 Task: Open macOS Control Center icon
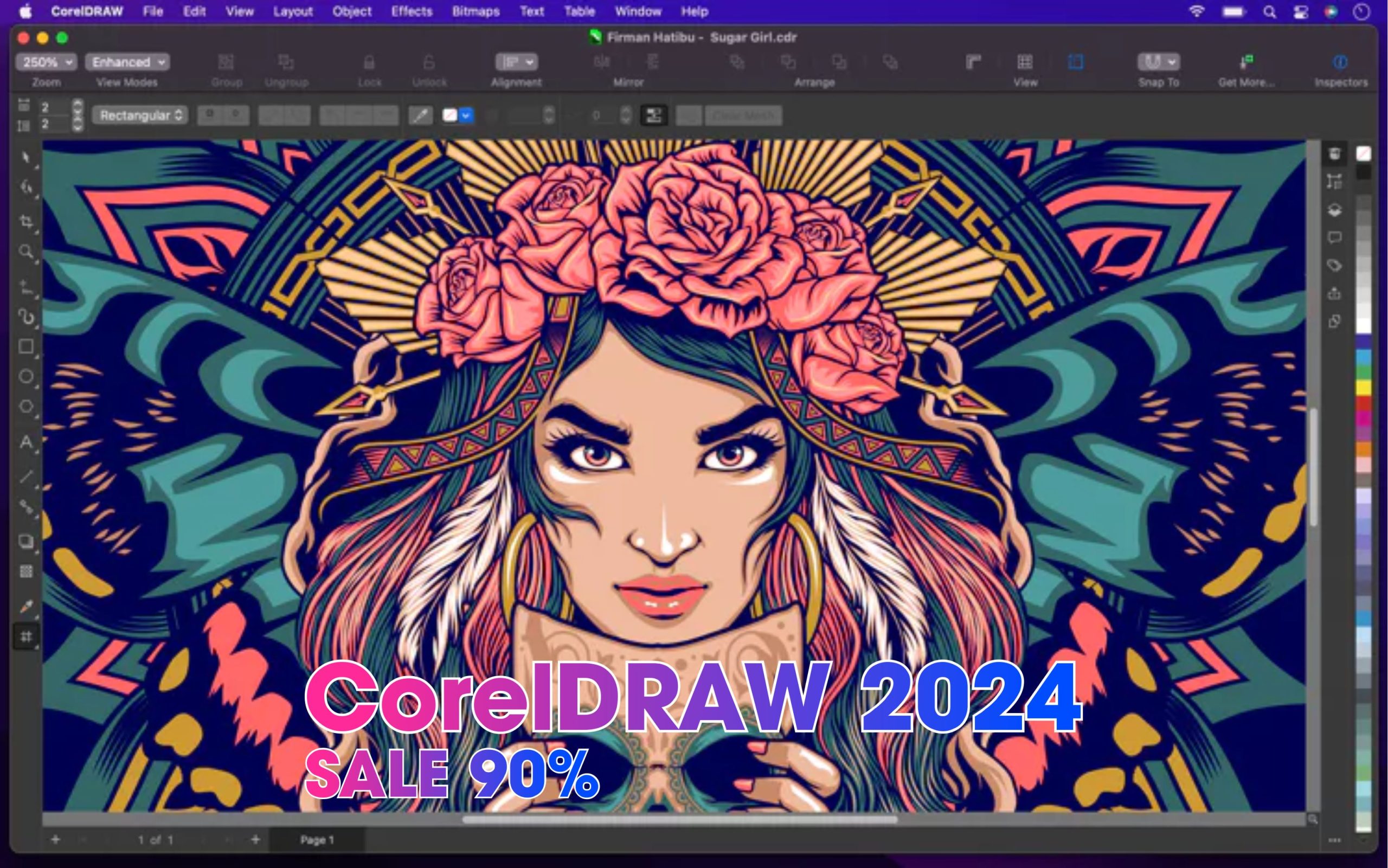coord(1300,11)
